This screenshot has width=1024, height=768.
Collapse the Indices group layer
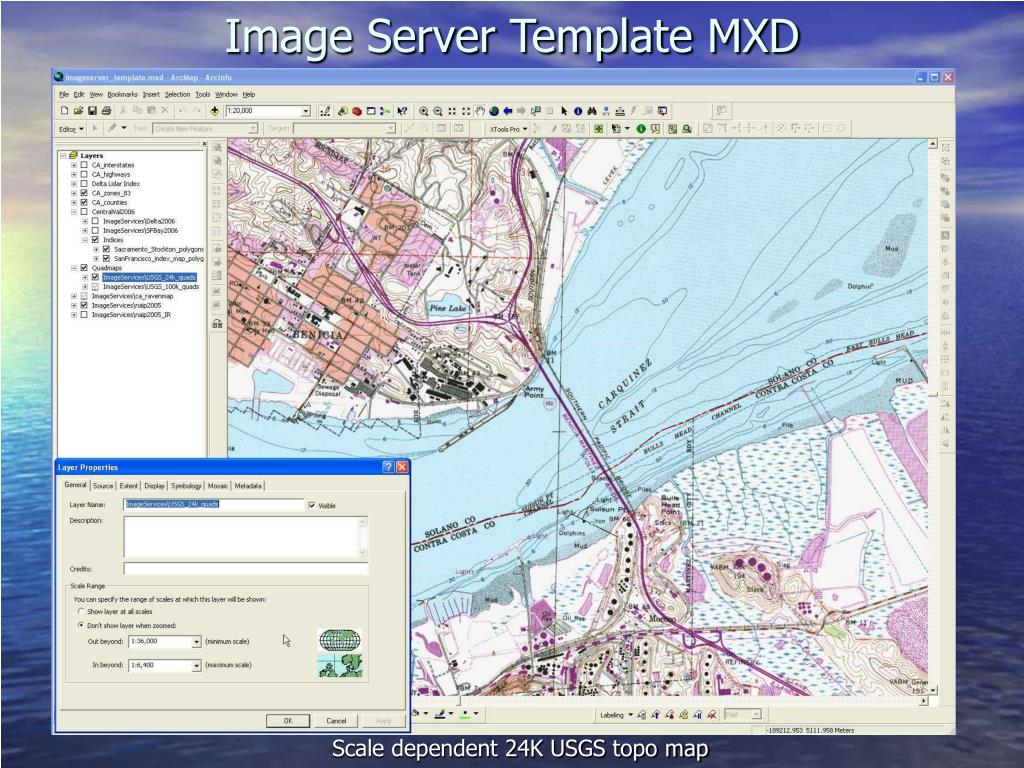pyautogui.click(x=85, y=240)
